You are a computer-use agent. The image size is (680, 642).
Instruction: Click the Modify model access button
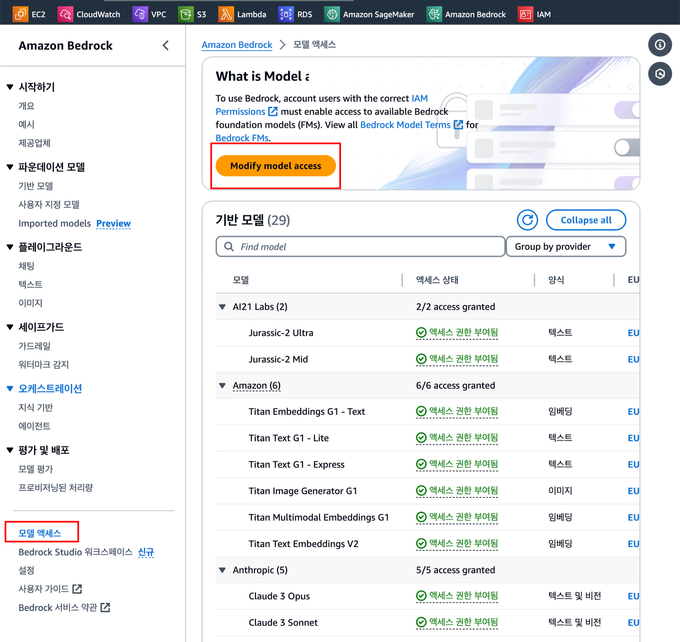[275, 166]
